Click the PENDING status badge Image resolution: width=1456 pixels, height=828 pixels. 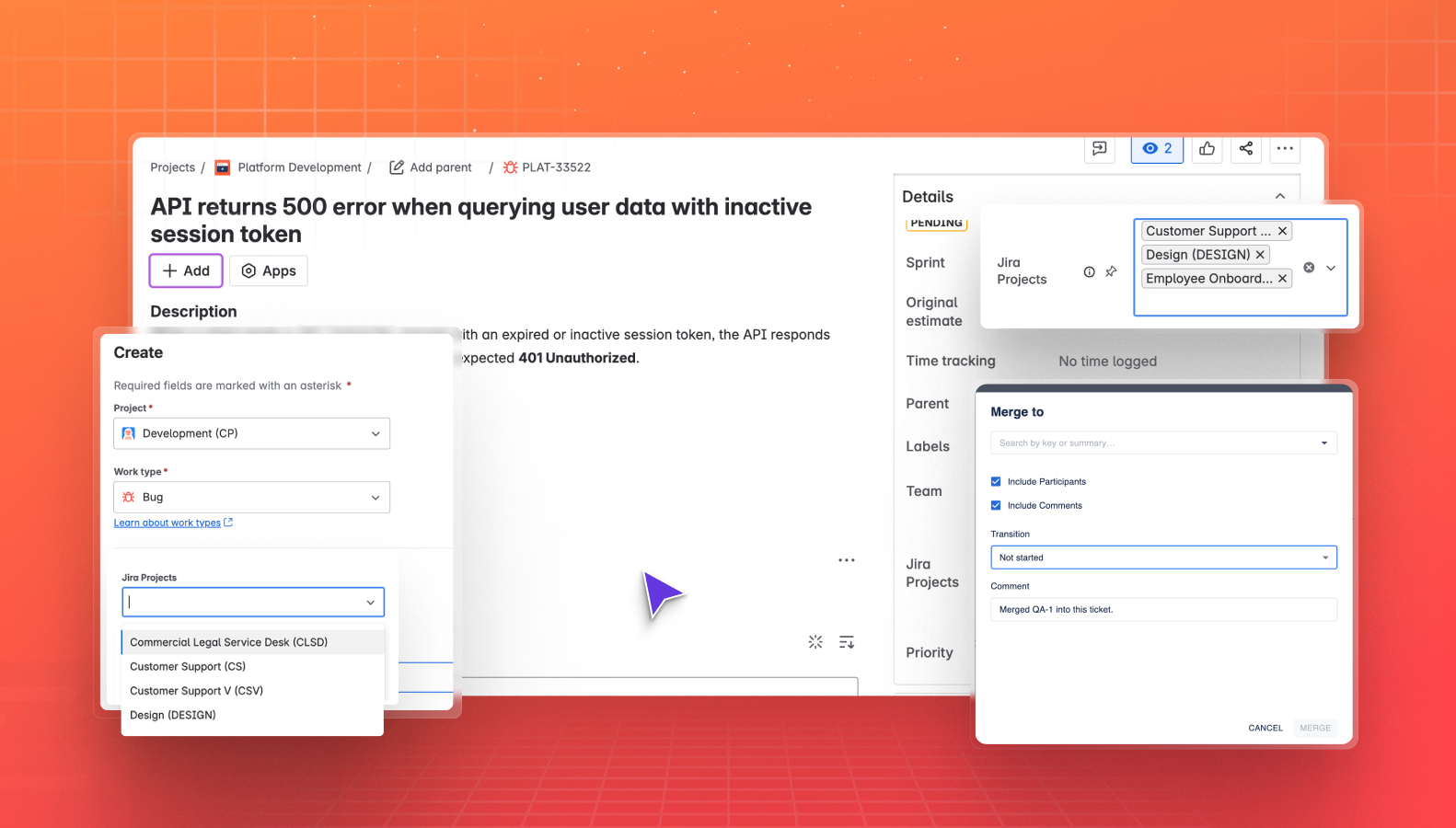pos(936,224)
